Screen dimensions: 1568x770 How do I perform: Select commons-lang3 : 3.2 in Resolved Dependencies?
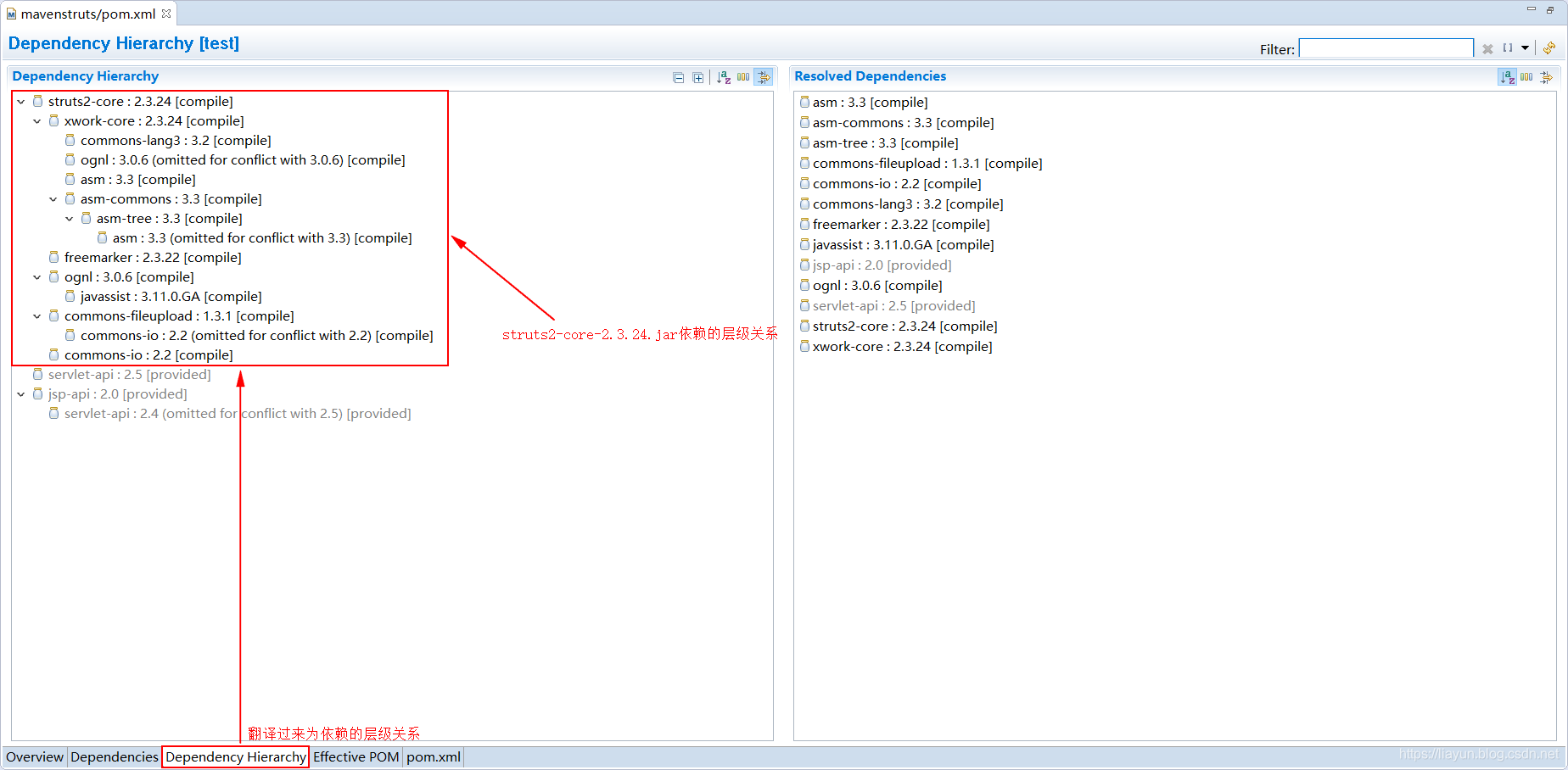908,204
